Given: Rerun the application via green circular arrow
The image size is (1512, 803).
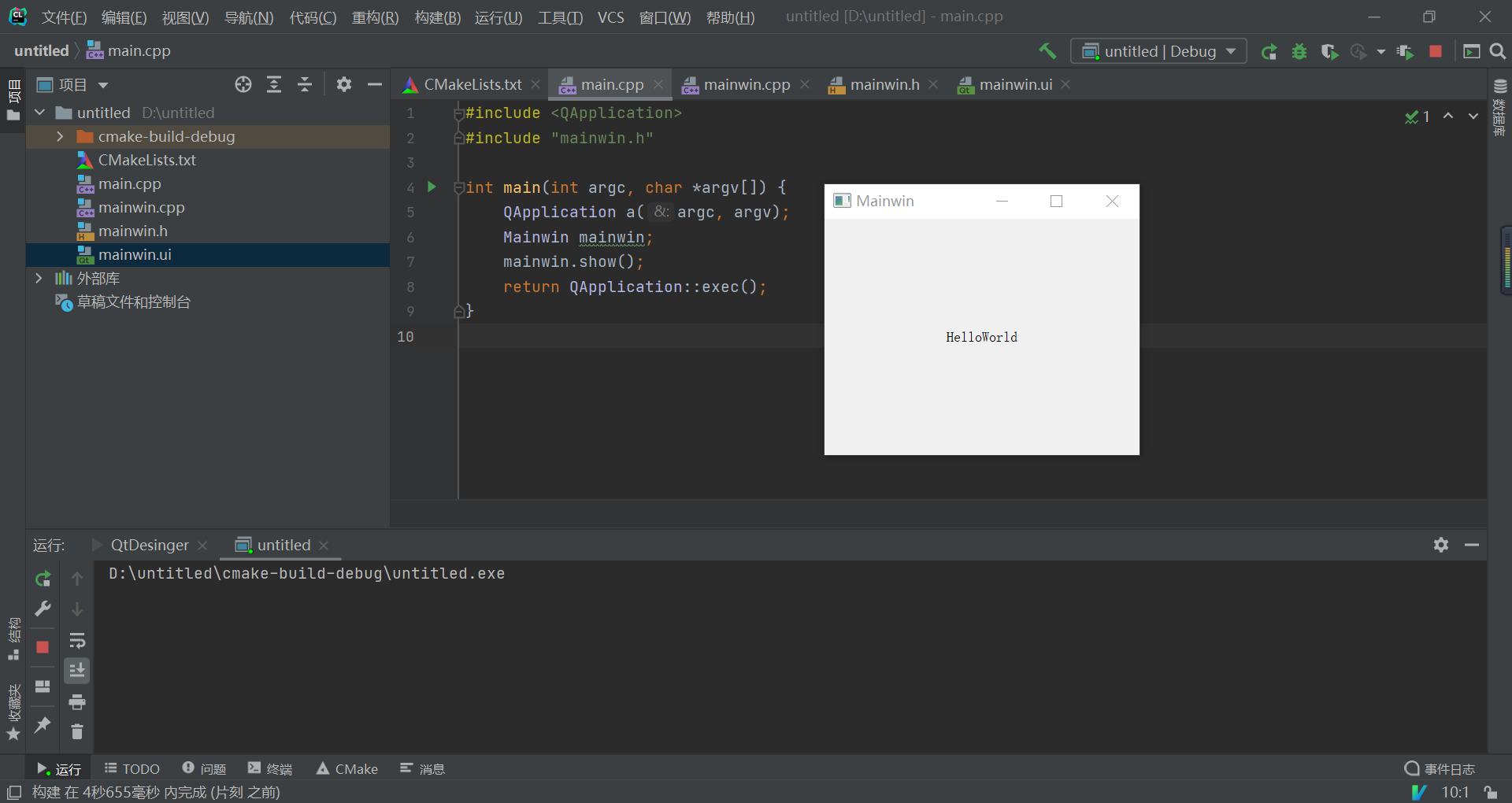Looking at the screenshot, I should click(1269, 50).
